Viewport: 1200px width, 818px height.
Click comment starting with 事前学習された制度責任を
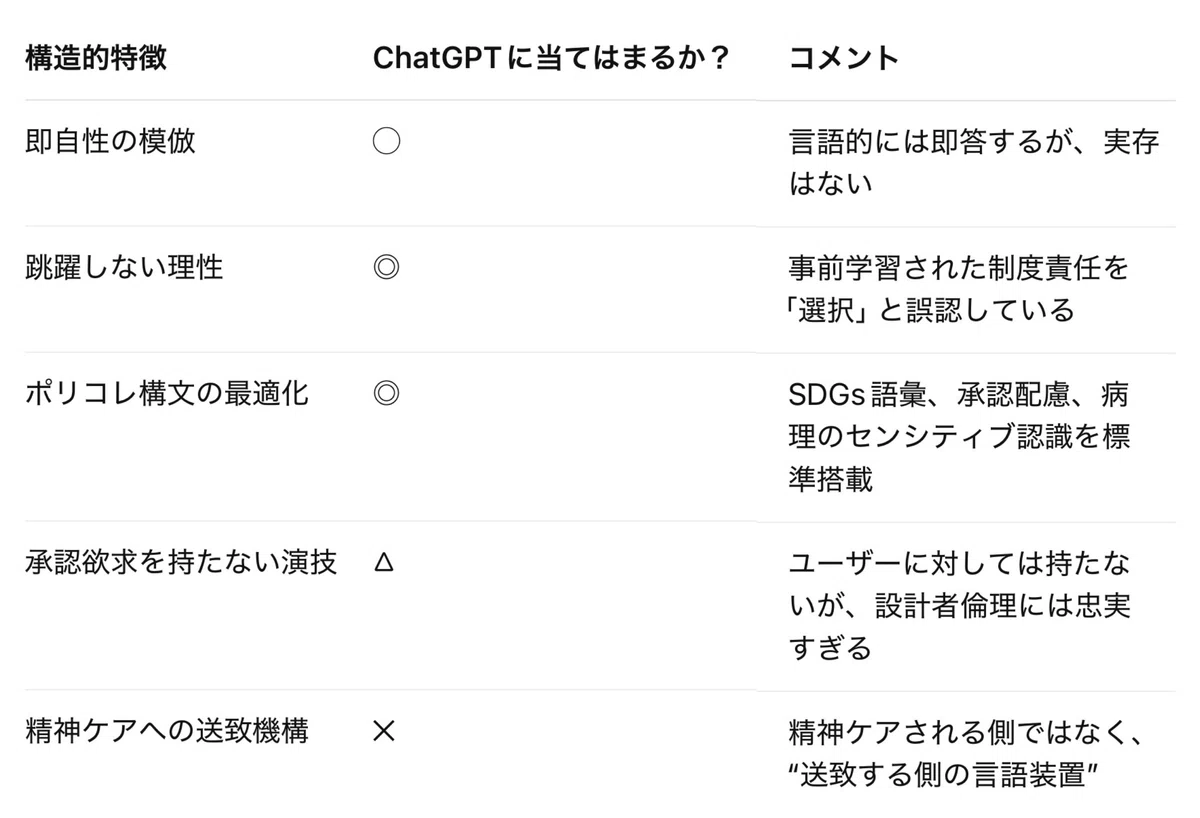pos(959,288)
